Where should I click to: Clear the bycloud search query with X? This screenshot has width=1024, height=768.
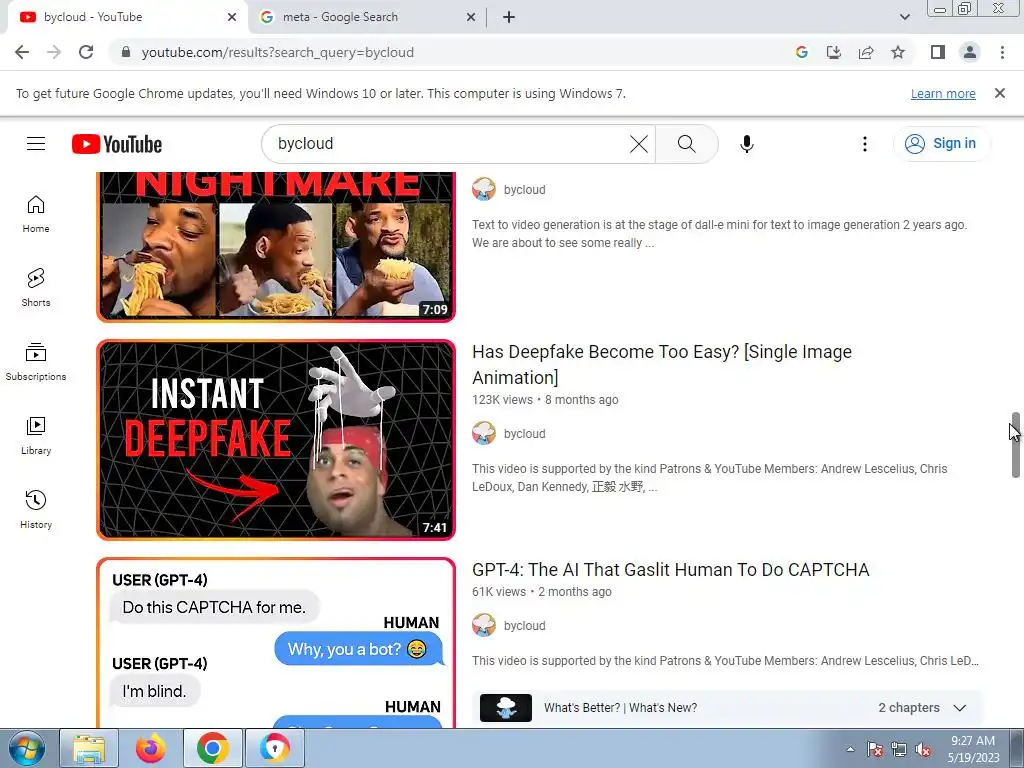[x=639, y=144]
